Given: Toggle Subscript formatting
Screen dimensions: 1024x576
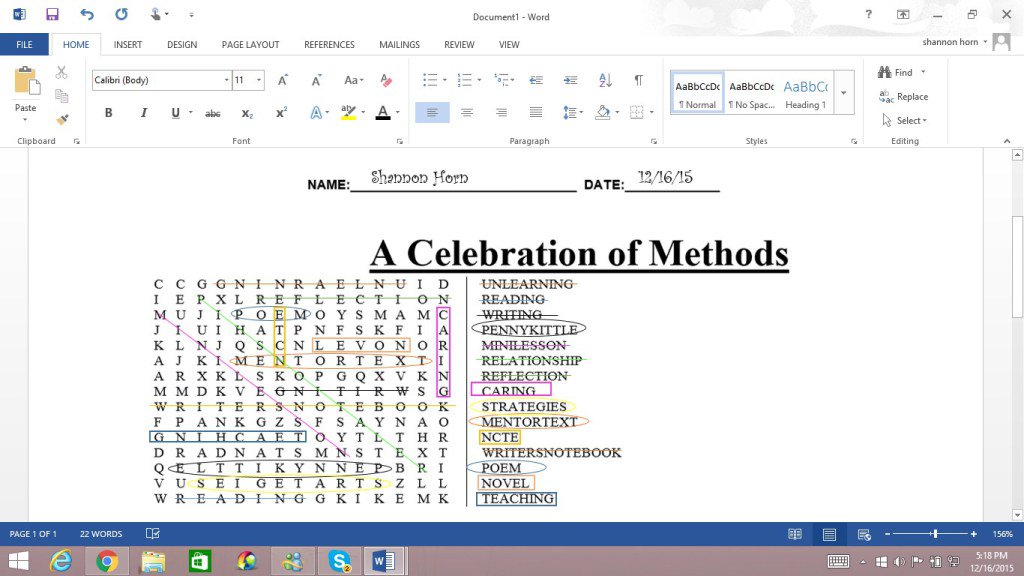Looking at the screenshot, I should (x=247, y=113).
